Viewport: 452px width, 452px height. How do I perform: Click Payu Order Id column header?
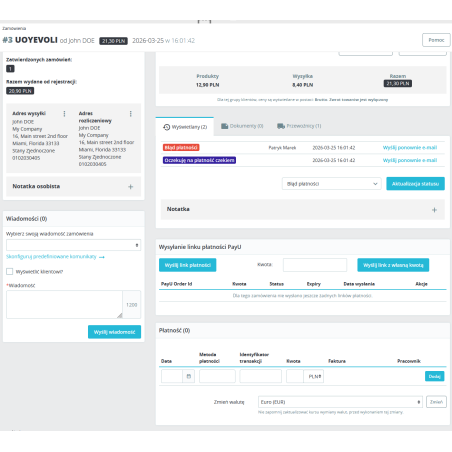[177, 284]
